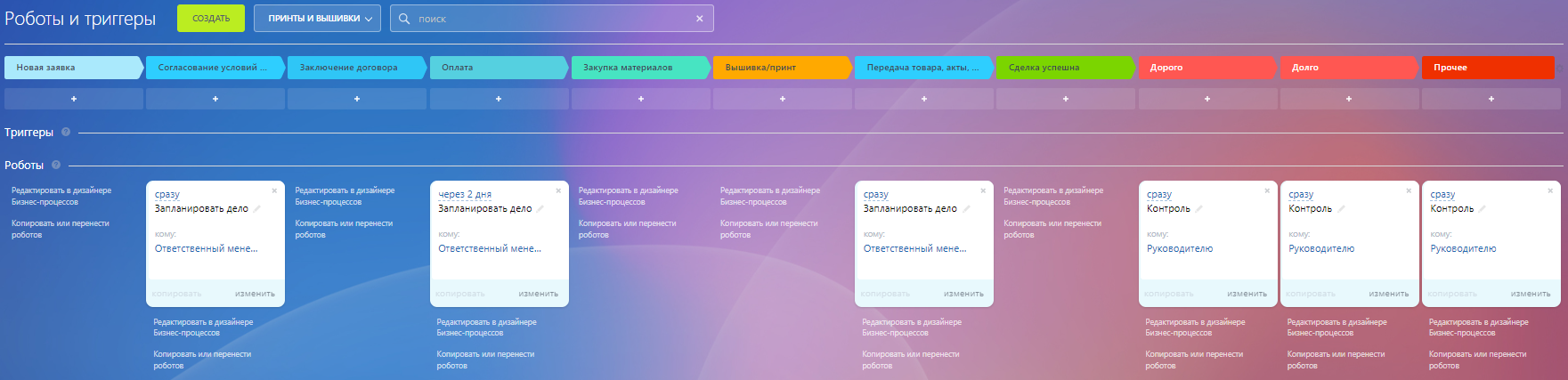This screenshot has width=1568, height=380.
Task: Click копировать on Долго Контроль robot
Action: click(x=1311, y=294)
